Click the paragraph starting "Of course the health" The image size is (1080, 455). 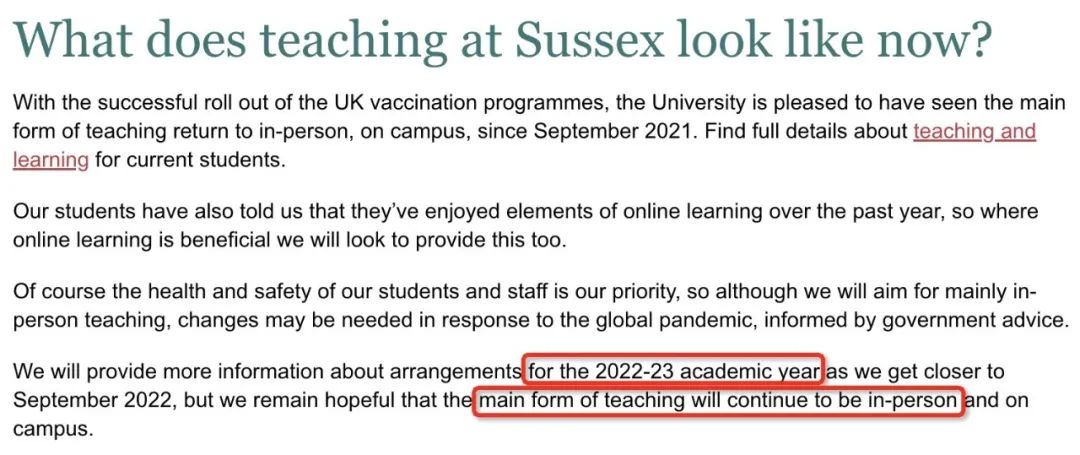point(540,306)
